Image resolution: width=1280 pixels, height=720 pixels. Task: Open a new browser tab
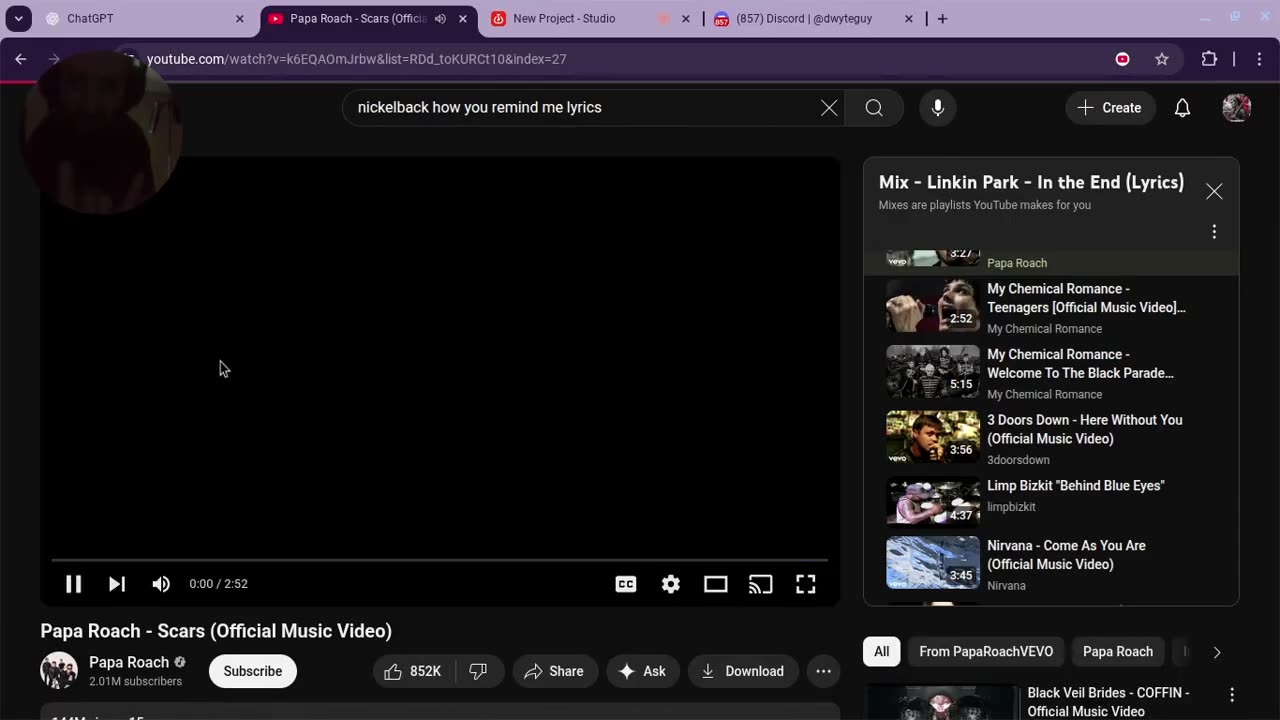click(x=942, y=19)
